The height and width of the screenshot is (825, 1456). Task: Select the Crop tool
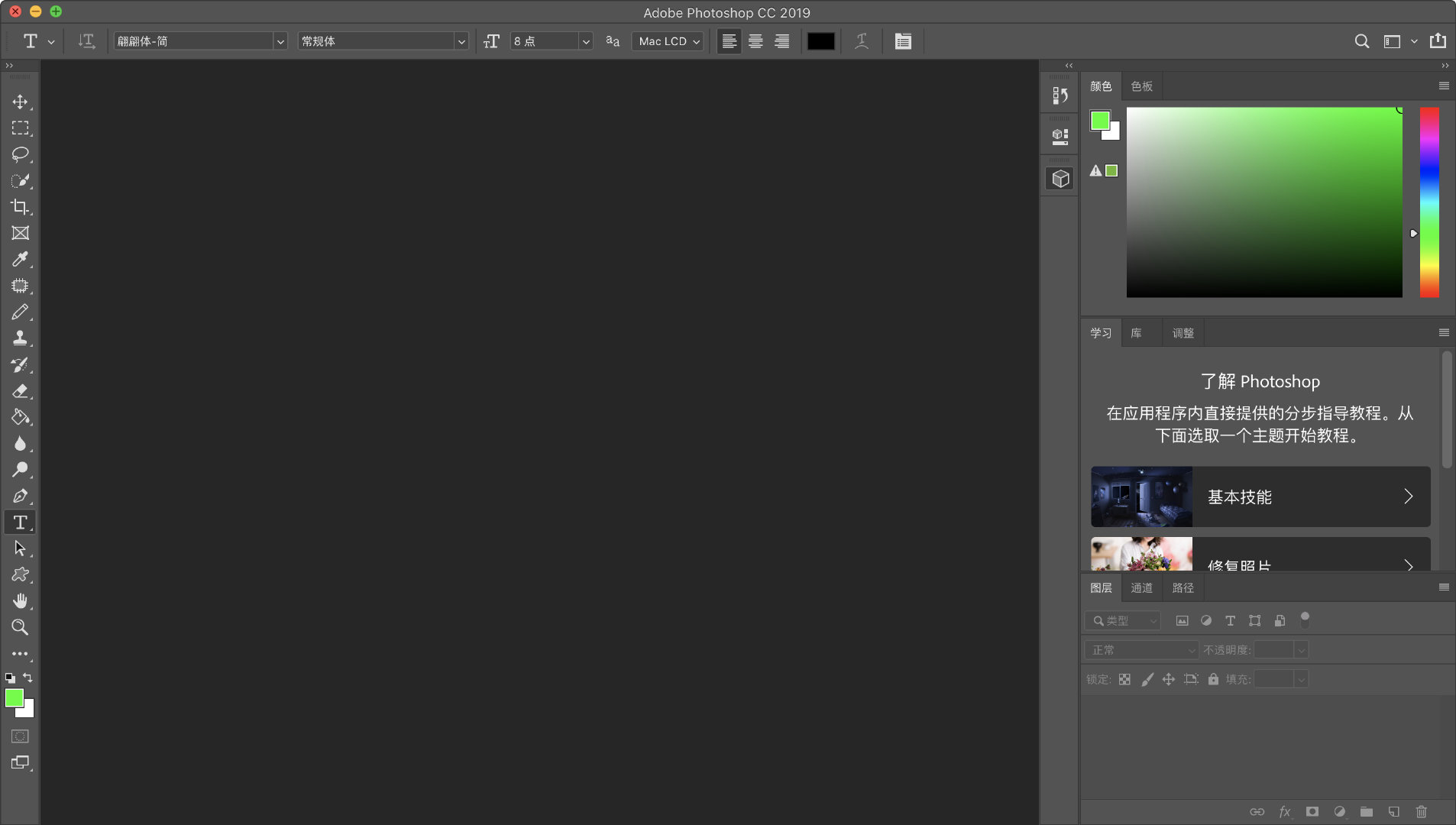[x=20, y=207]
